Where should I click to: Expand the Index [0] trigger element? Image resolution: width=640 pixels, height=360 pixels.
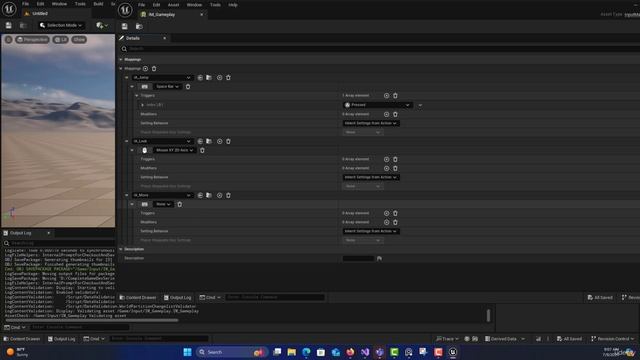coord(142,105)
